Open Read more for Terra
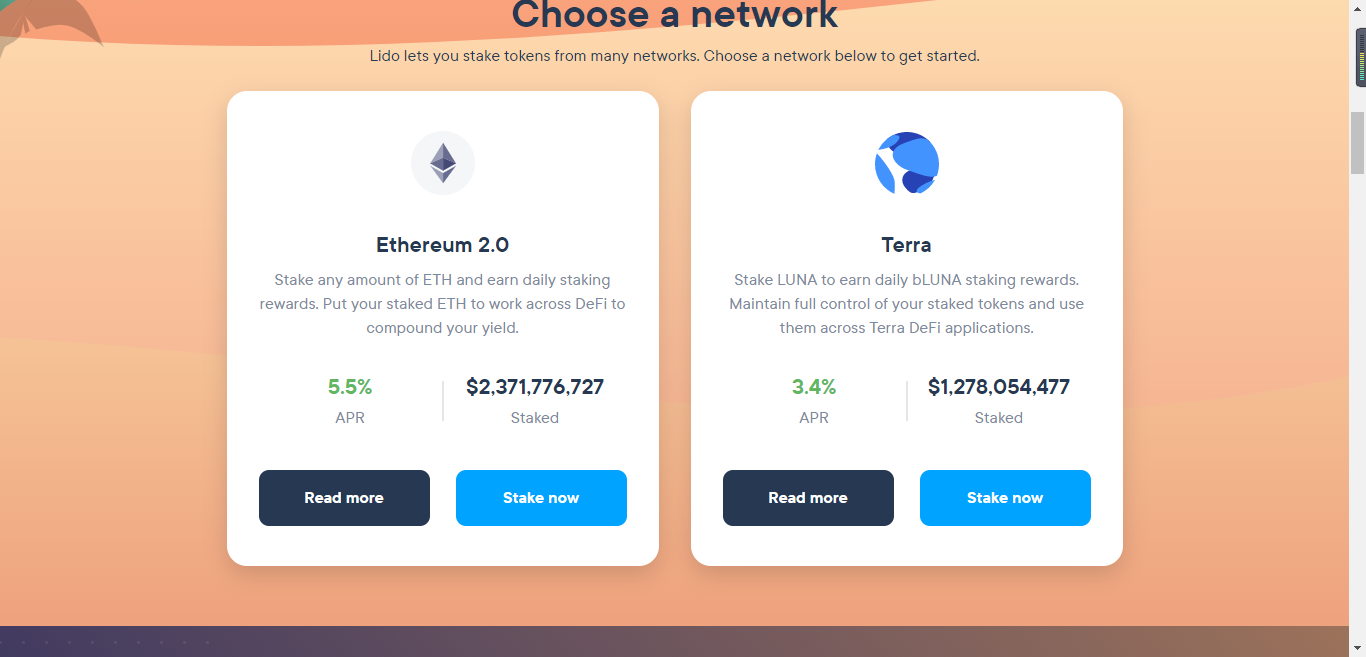This screenshot has height=657, width=1366. 808,498
